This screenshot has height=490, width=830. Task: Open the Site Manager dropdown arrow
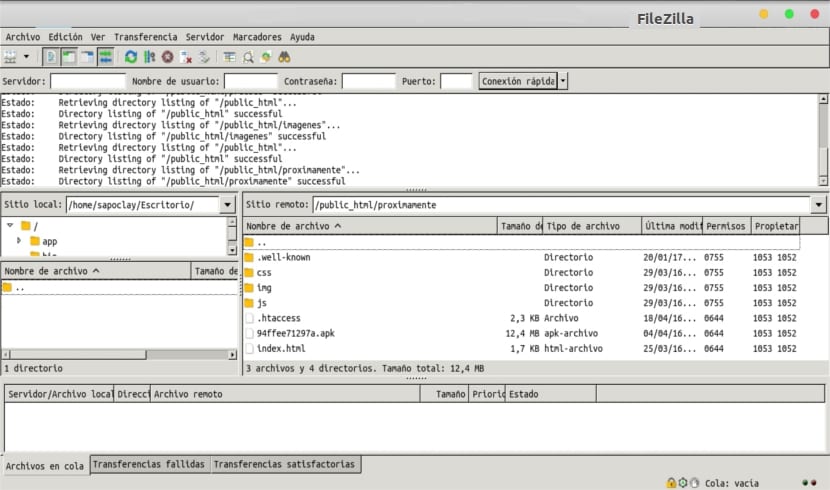coord(26,57)
